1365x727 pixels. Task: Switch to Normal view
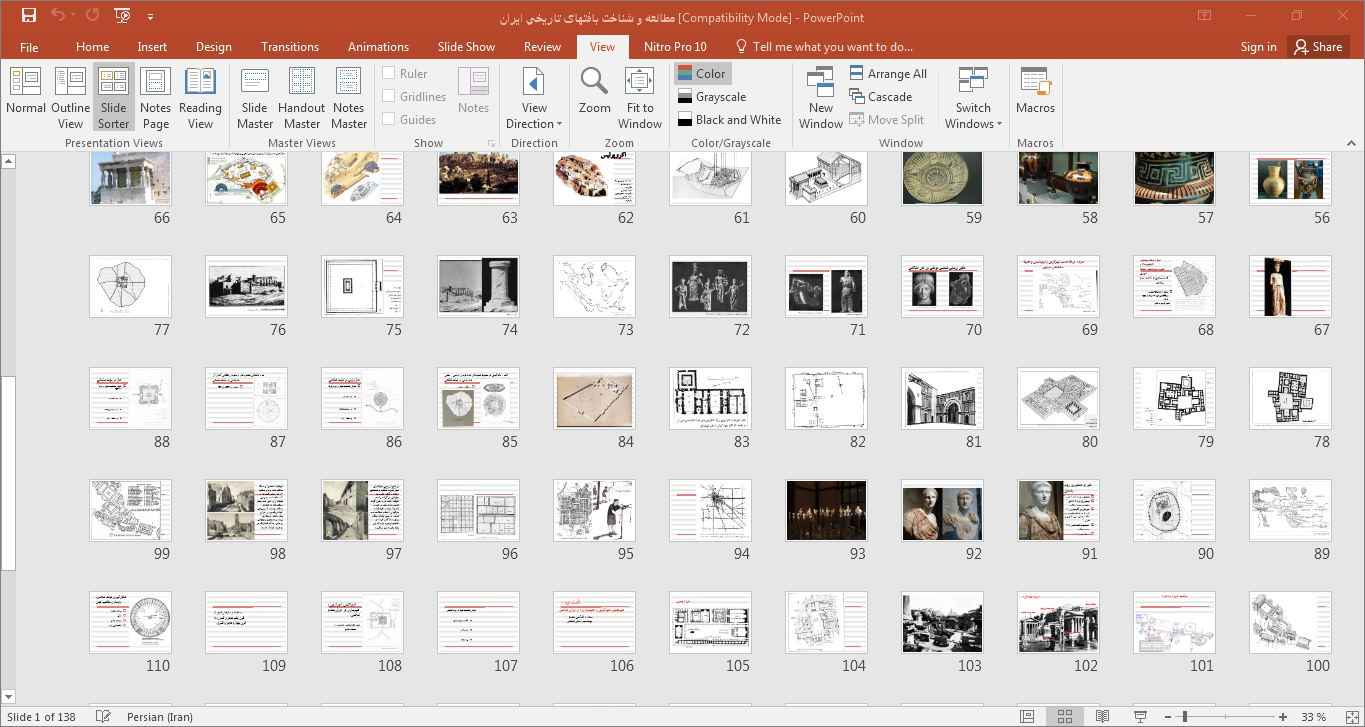click(25, 97)
